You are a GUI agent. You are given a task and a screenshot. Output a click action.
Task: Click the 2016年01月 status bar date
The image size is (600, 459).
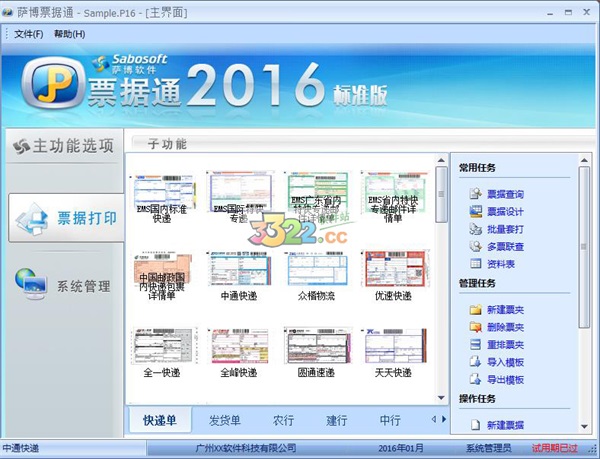pos(401,448)
